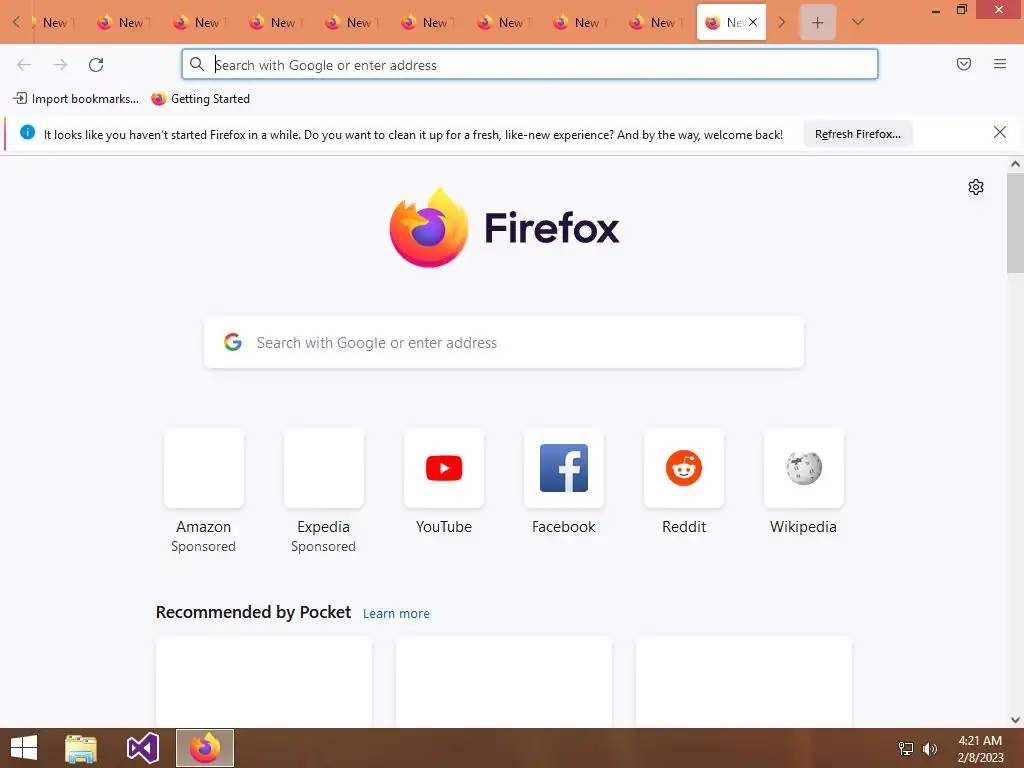The height and width of the screenshot is (768, 1024).
Task: Click the address bar magnifier icon
Action: coord(197,64)
